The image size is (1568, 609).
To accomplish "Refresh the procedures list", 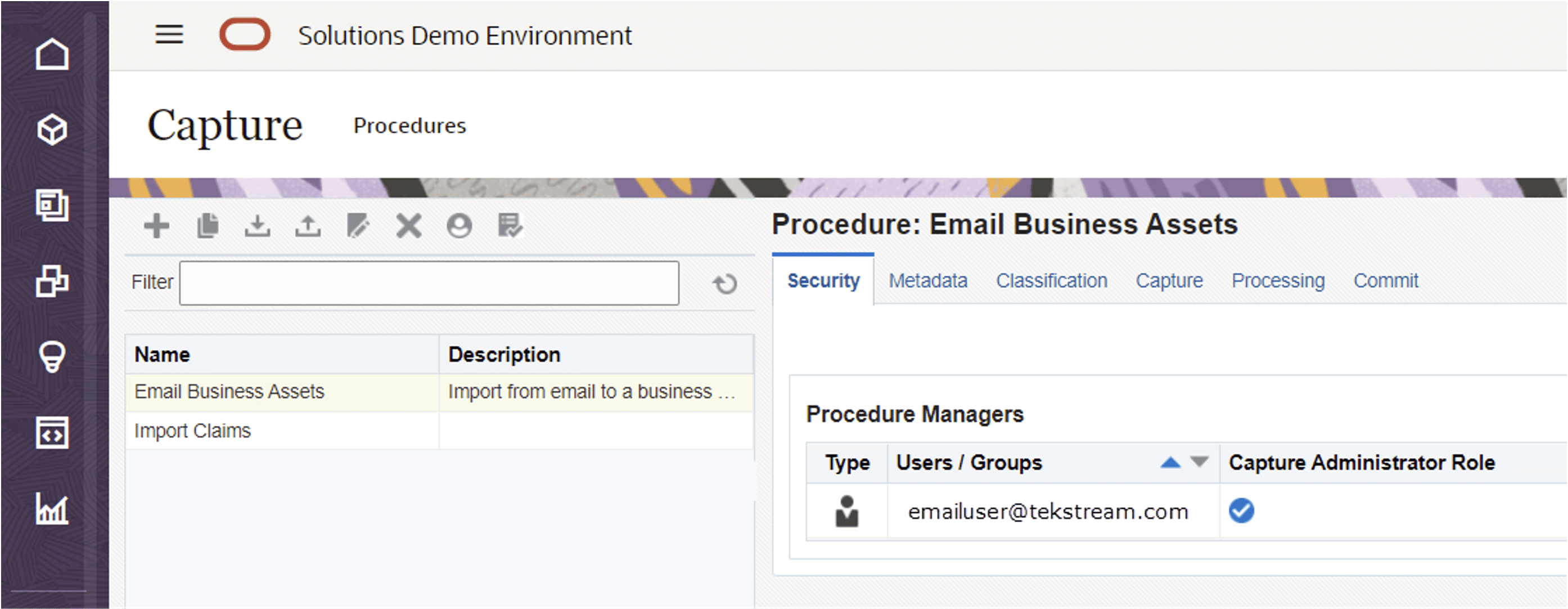I will tap(724, 283).
